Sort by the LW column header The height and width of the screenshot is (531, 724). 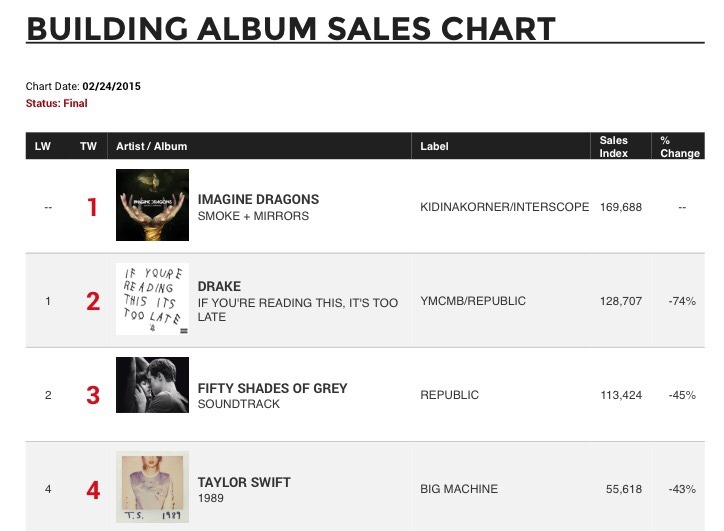42,146
